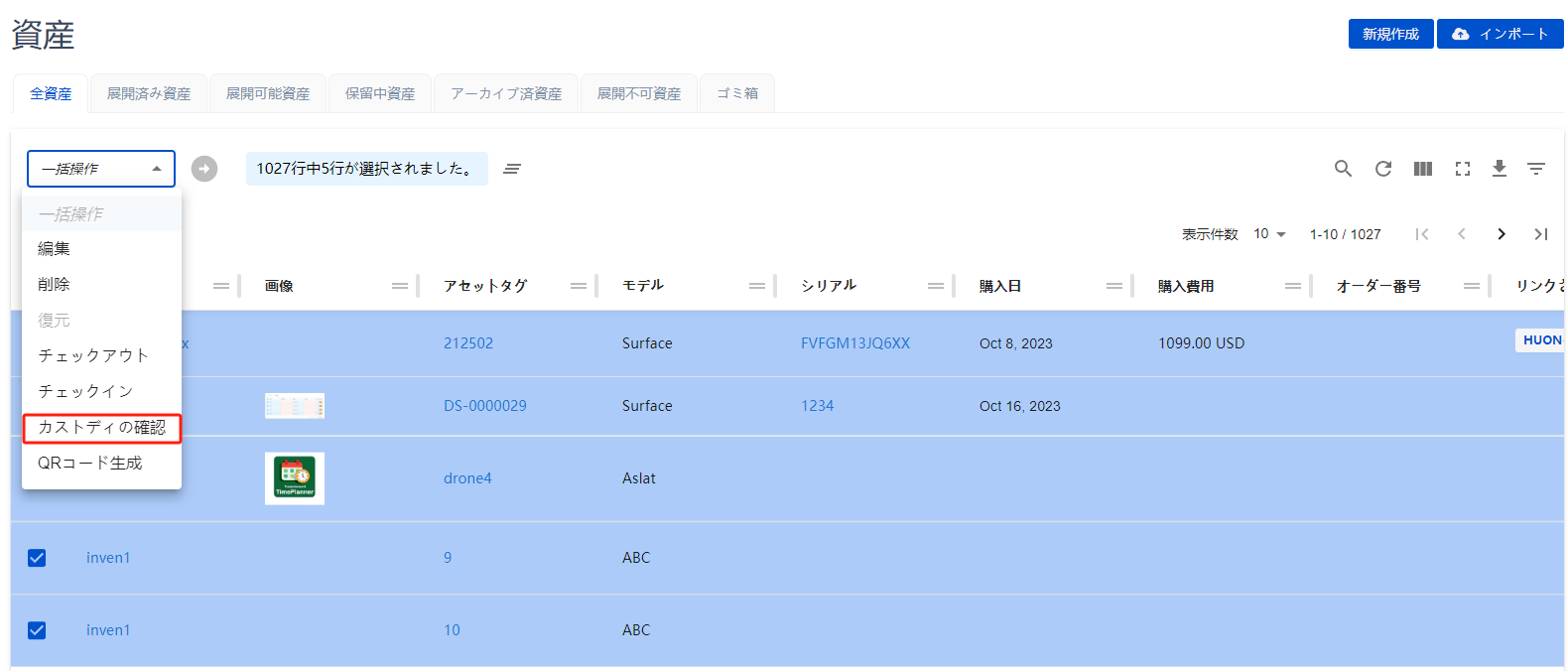The height and width of the screenshot is (671, 1568).
Task: Open the 画像 column menu handle
Action: [x=399, y=286]
